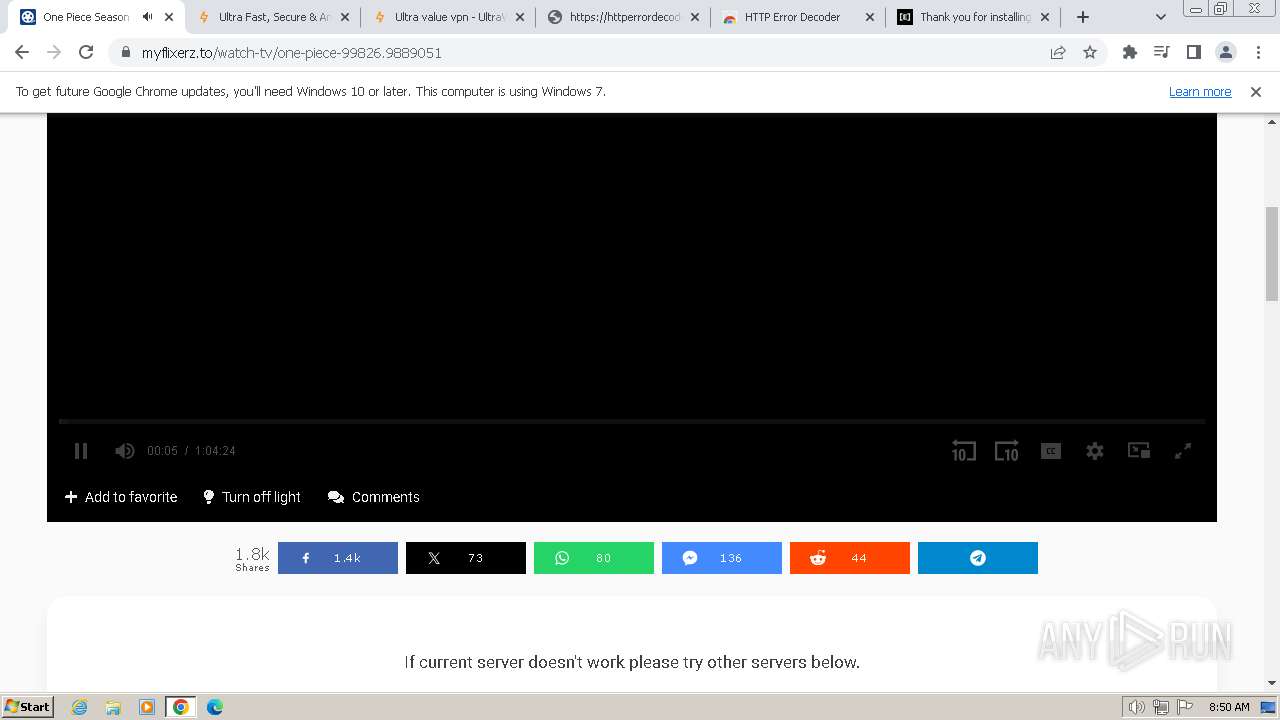
Task: Dismiss the Chrome update notification
Action: pyautogui.click(x=1256, y=92)
